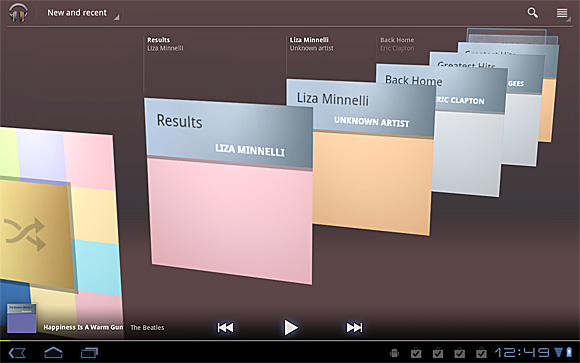Open the search magnifier icon

point(532,13)
